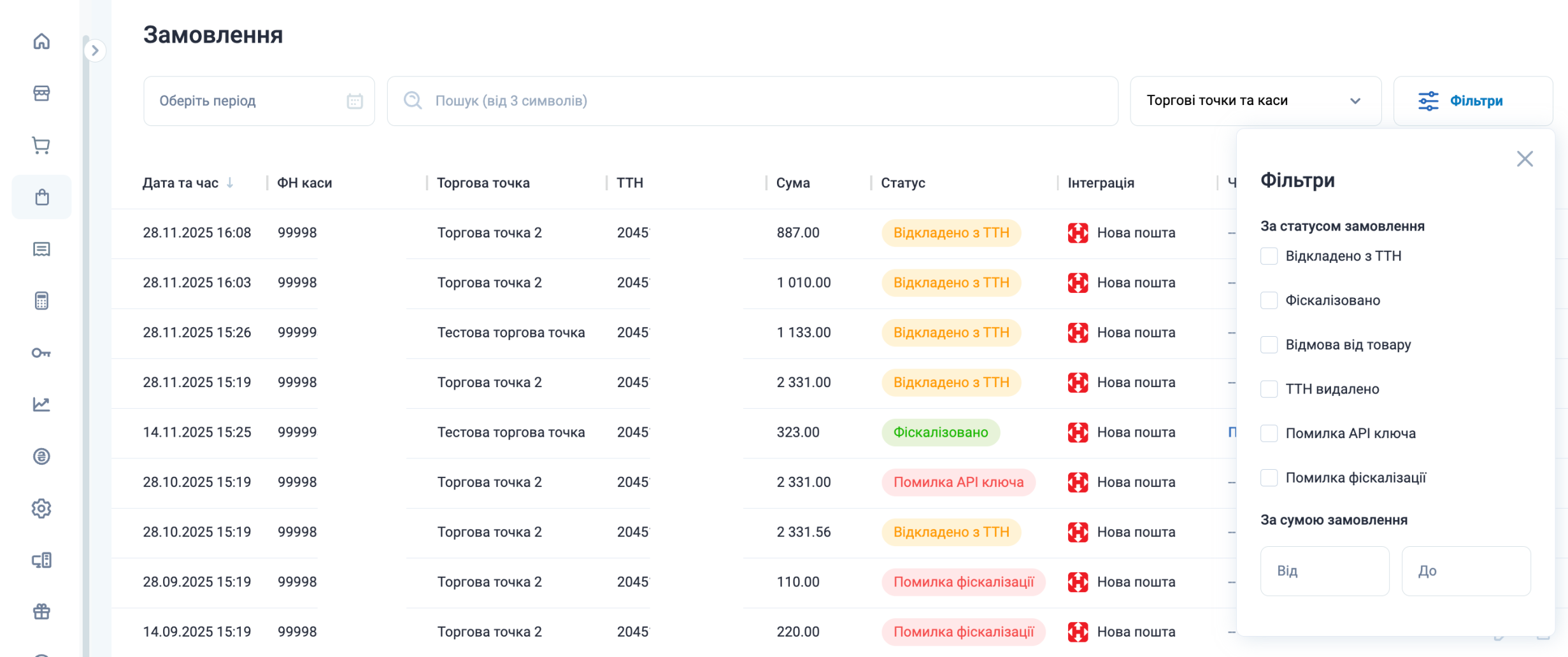This screenshot has height=657, width=1568.
Task: Expand the sidebar with the chevron arrow
Action: [x=95, y=50]
